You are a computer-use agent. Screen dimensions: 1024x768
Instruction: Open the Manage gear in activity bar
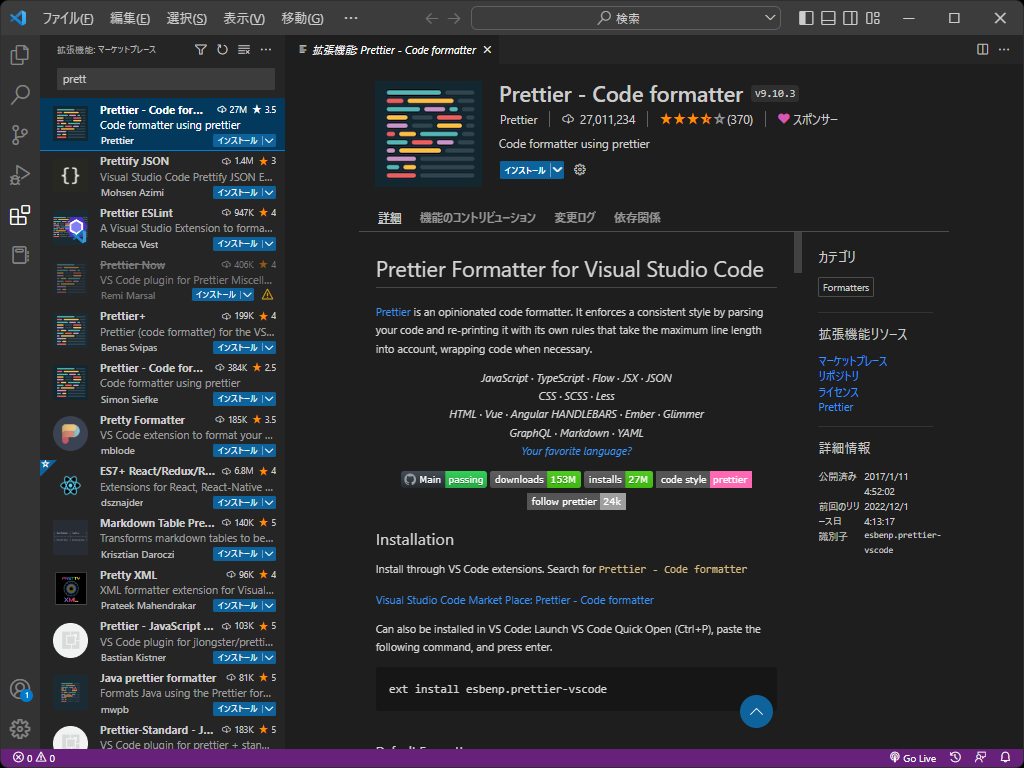(20, 729)
